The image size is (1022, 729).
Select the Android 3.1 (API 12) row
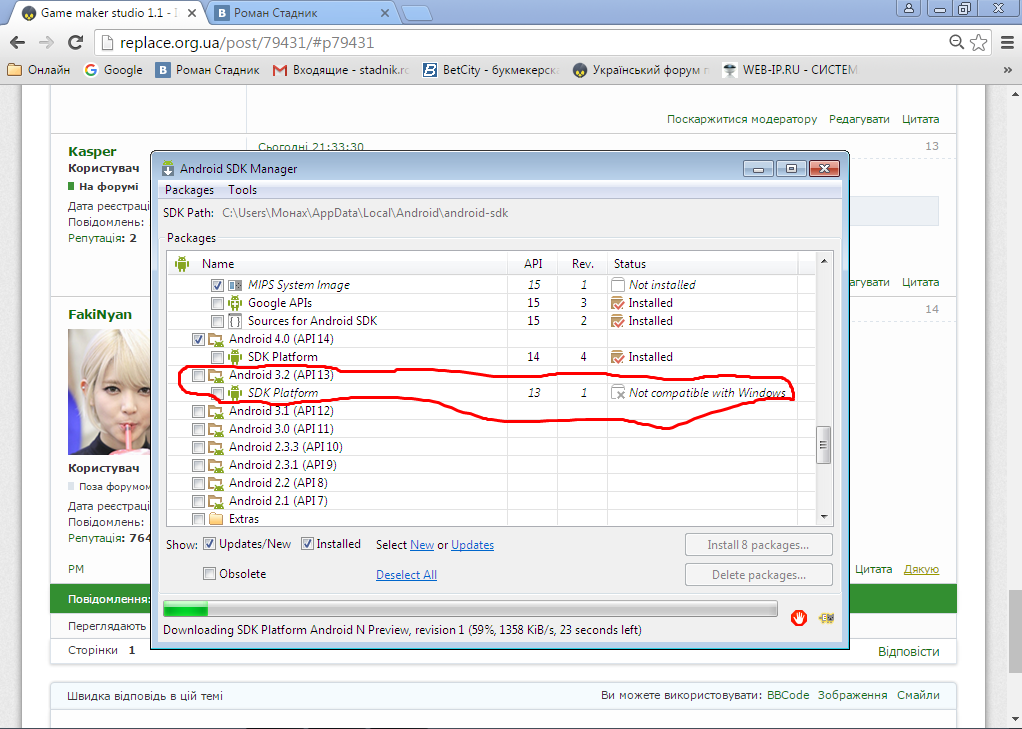tap(491, 411)
